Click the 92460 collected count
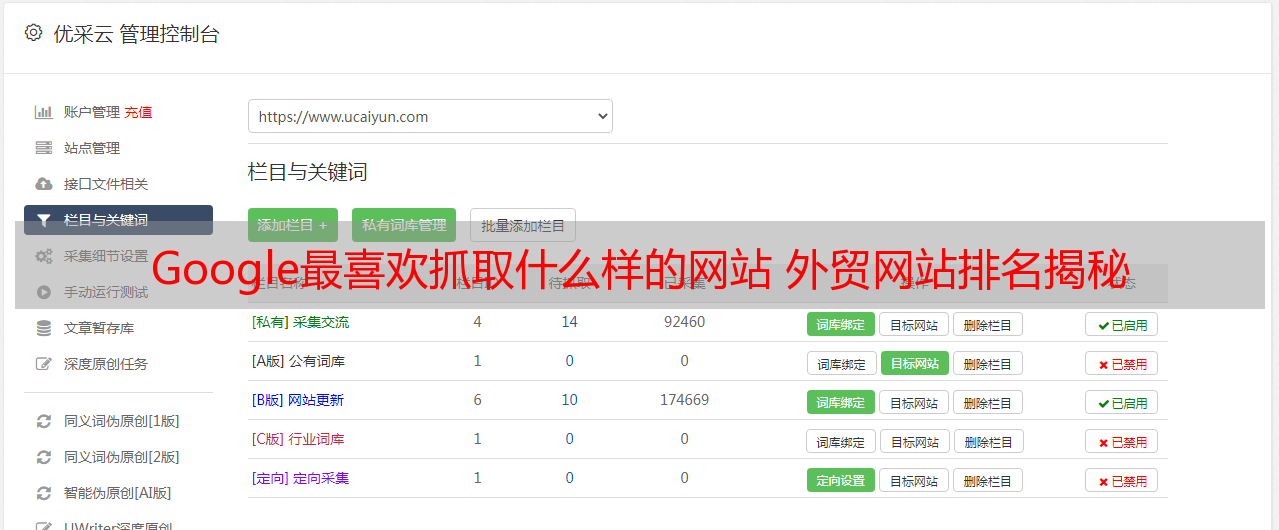The height and width of the screenshot is (530, 1279). pos(684,322)
